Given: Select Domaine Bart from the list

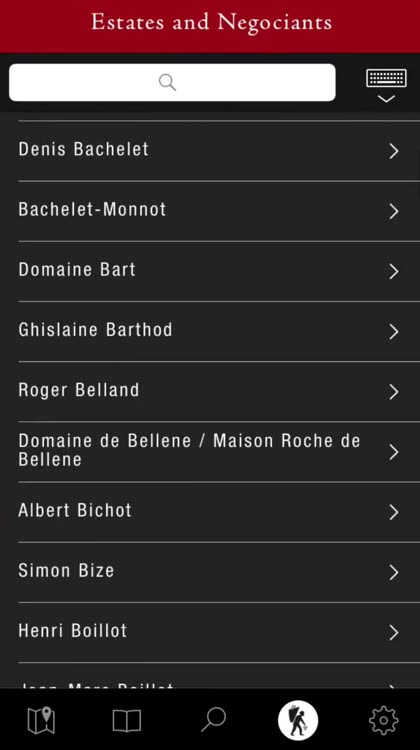Looking at the screenshot, I should click(x=210, y=272).
